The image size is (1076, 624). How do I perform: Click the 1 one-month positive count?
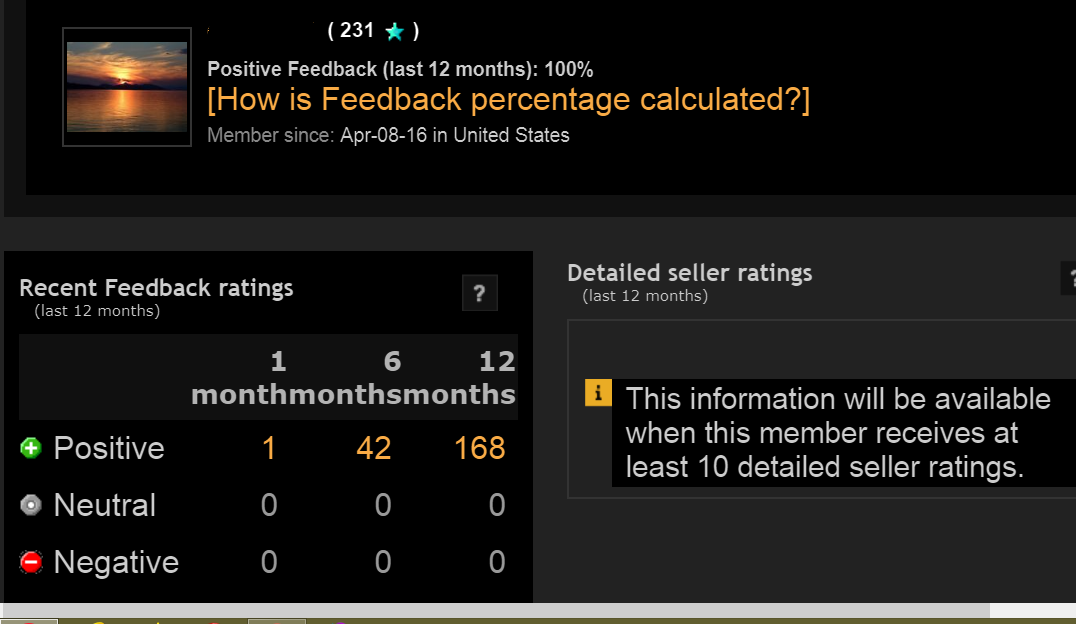point(268,448)
